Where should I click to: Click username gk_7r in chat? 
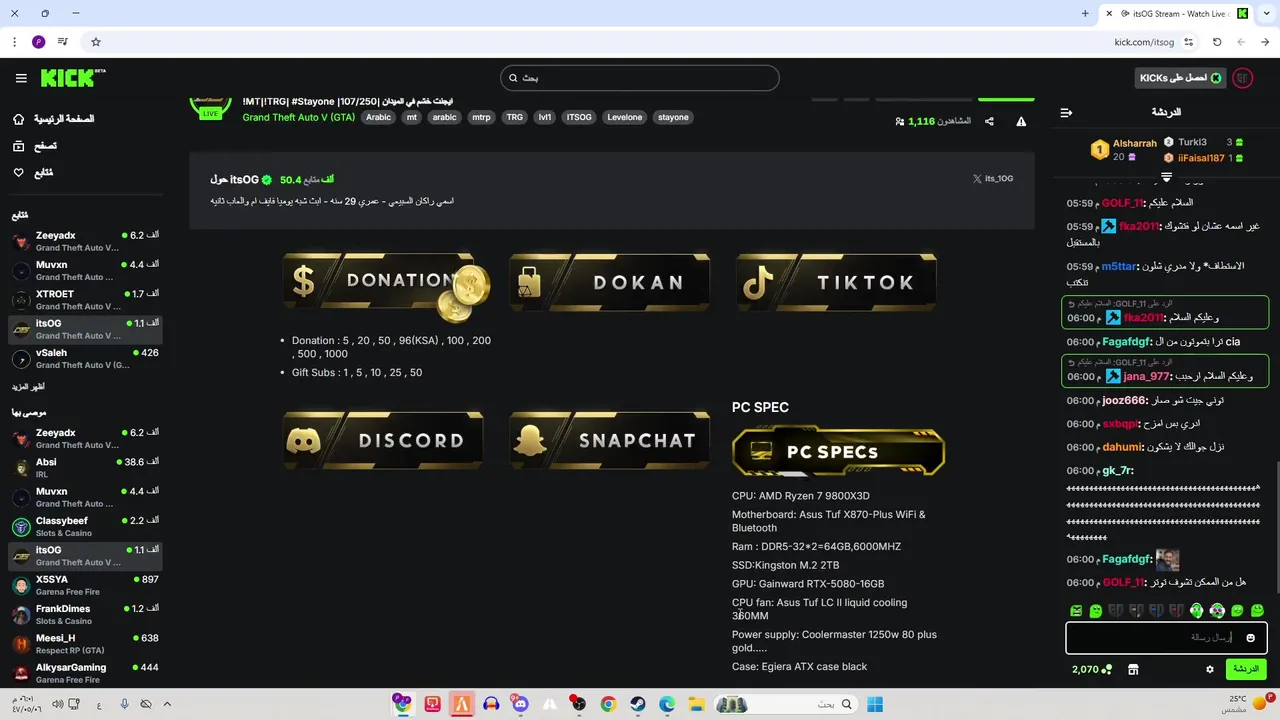1117,471
